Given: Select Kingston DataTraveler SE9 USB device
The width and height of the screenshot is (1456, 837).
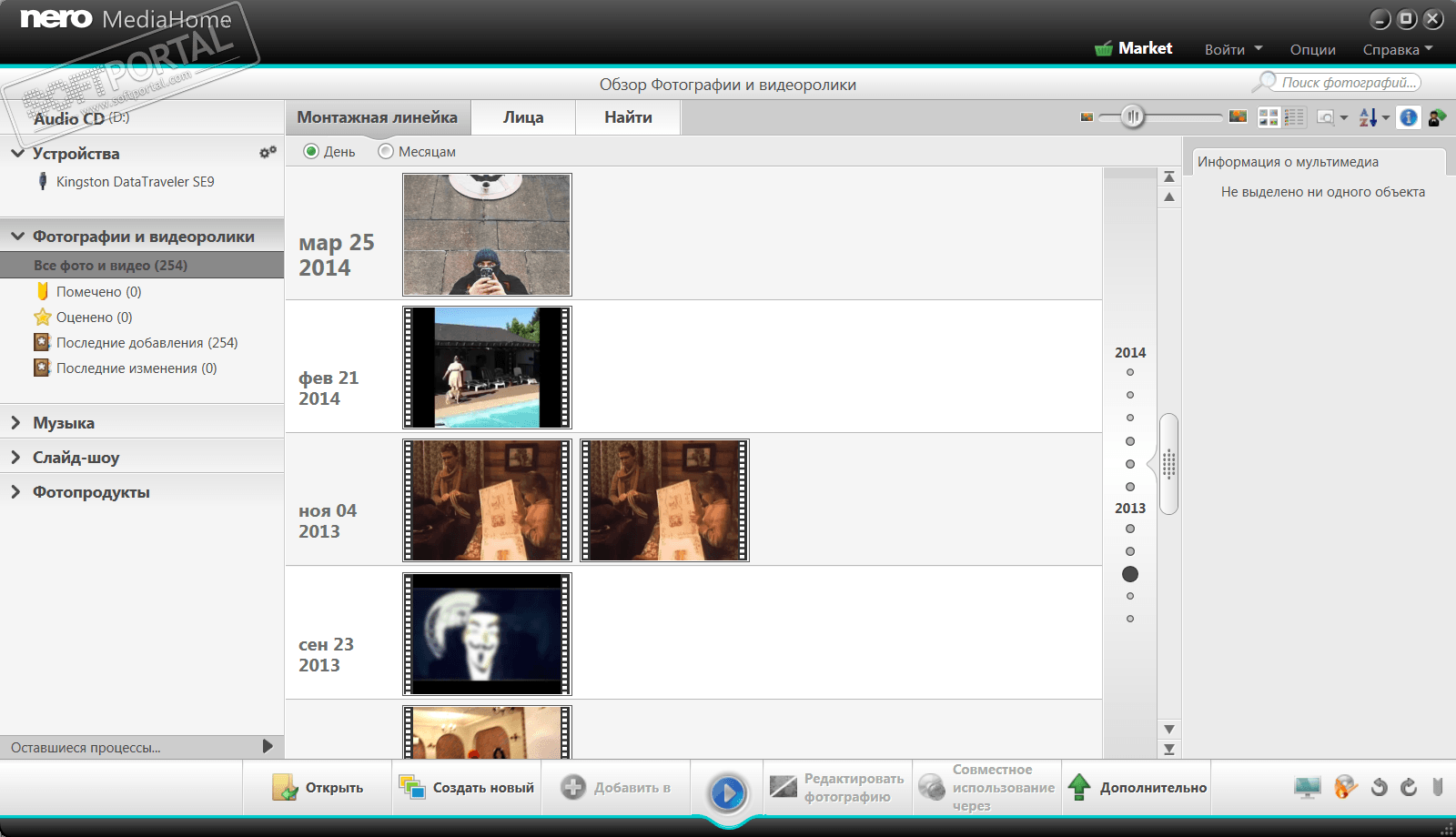Looking at the screenshot, I should coord(126,182).
